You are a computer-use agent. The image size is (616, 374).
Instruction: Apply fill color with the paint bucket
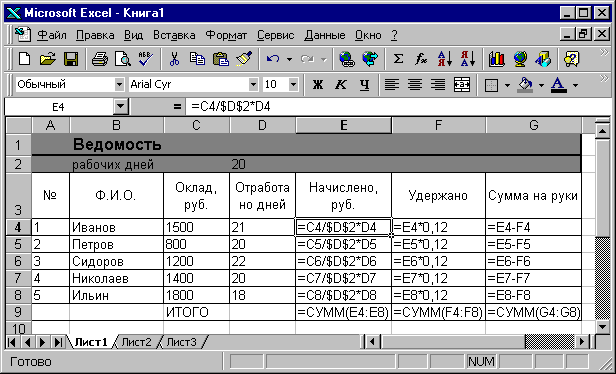(x=525, y=84)
